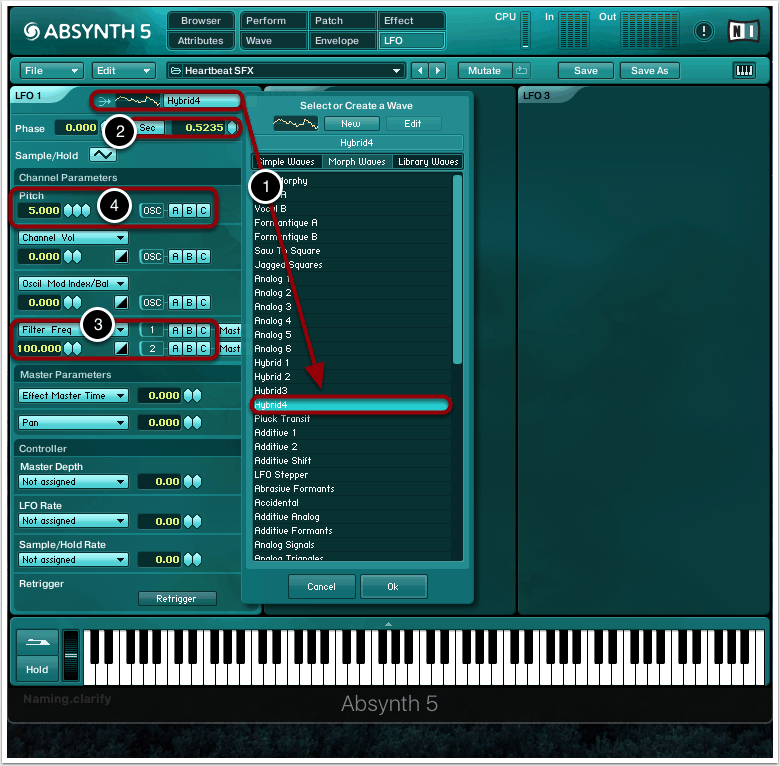Viewport: 780px width, 766px height.
Task: Toggle the Channel Vol invert square
Action: (120, 257)
